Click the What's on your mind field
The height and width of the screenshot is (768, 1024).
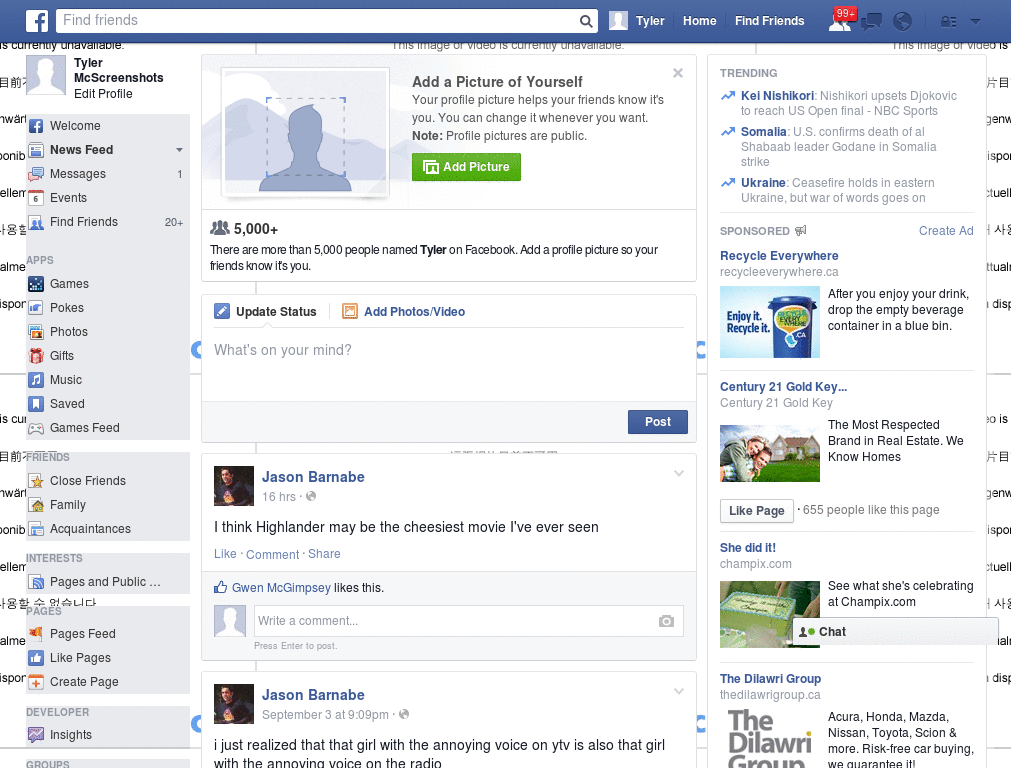click(449, 364)
